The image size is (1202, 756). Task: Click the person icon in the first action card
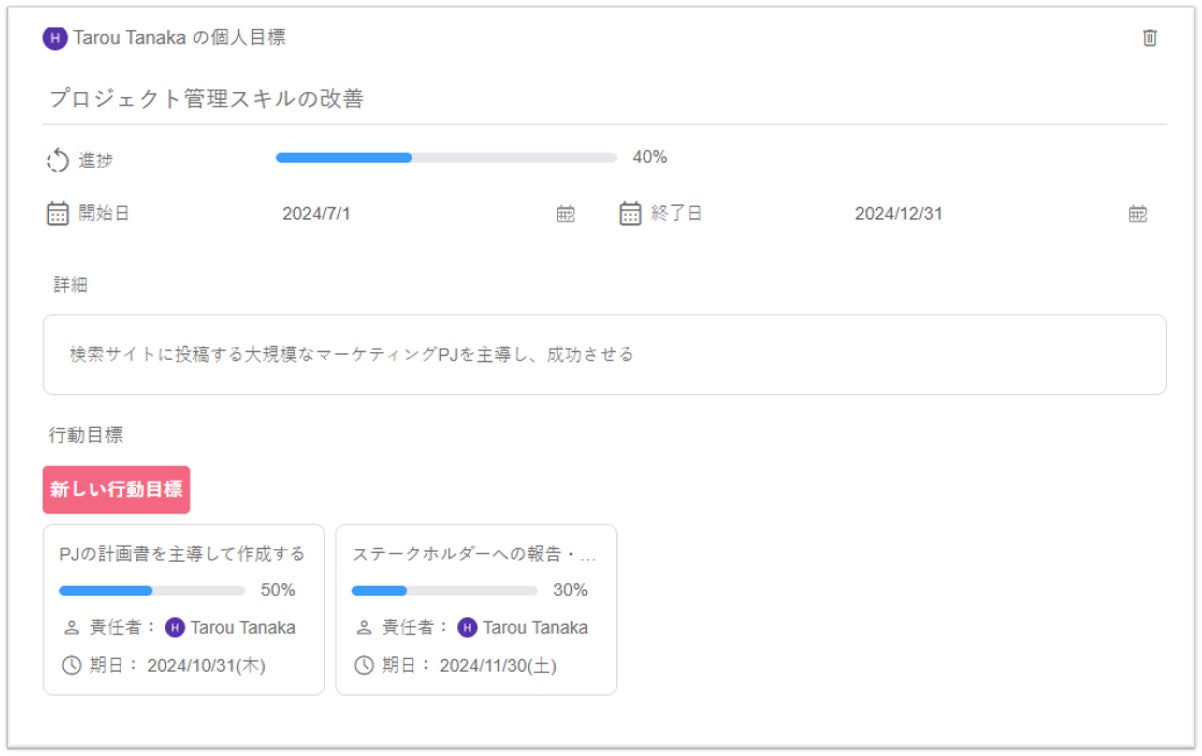coord(71,628)
